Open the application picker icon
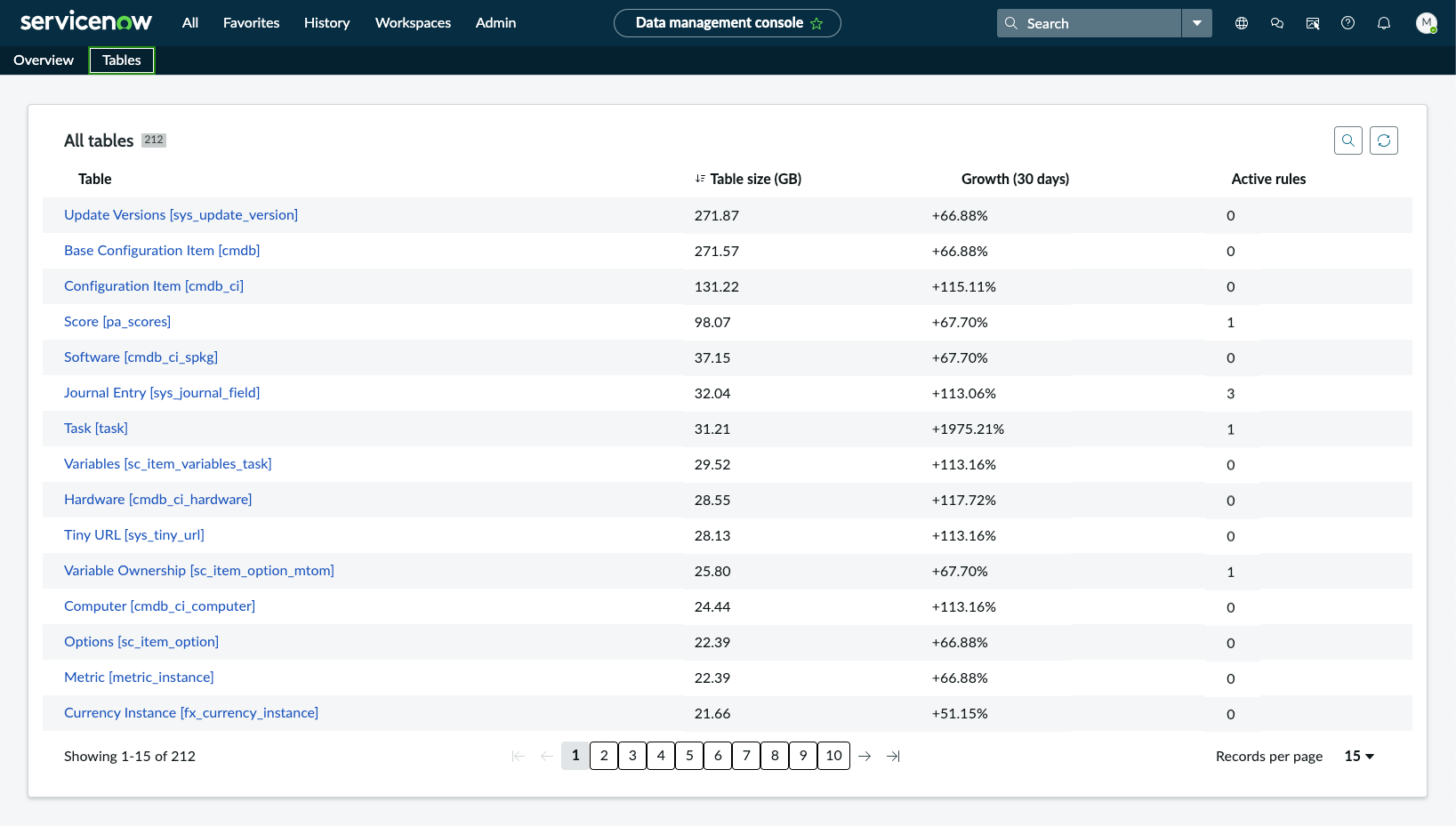This screenshot has width=1456, height=826. coord(1313,23)
